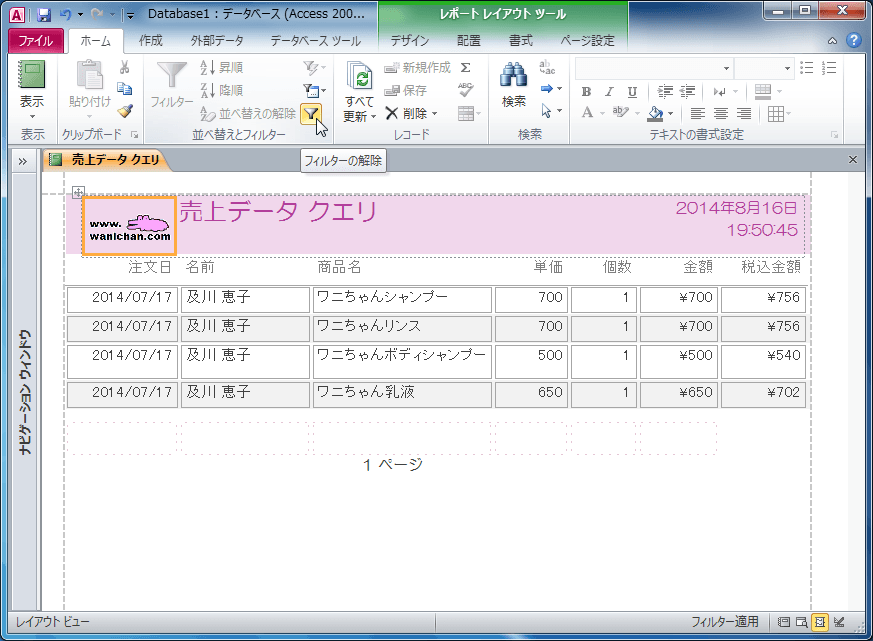873x641 pixels.
Task: Sort descending with 降順
Action: (x=222, y=90)
